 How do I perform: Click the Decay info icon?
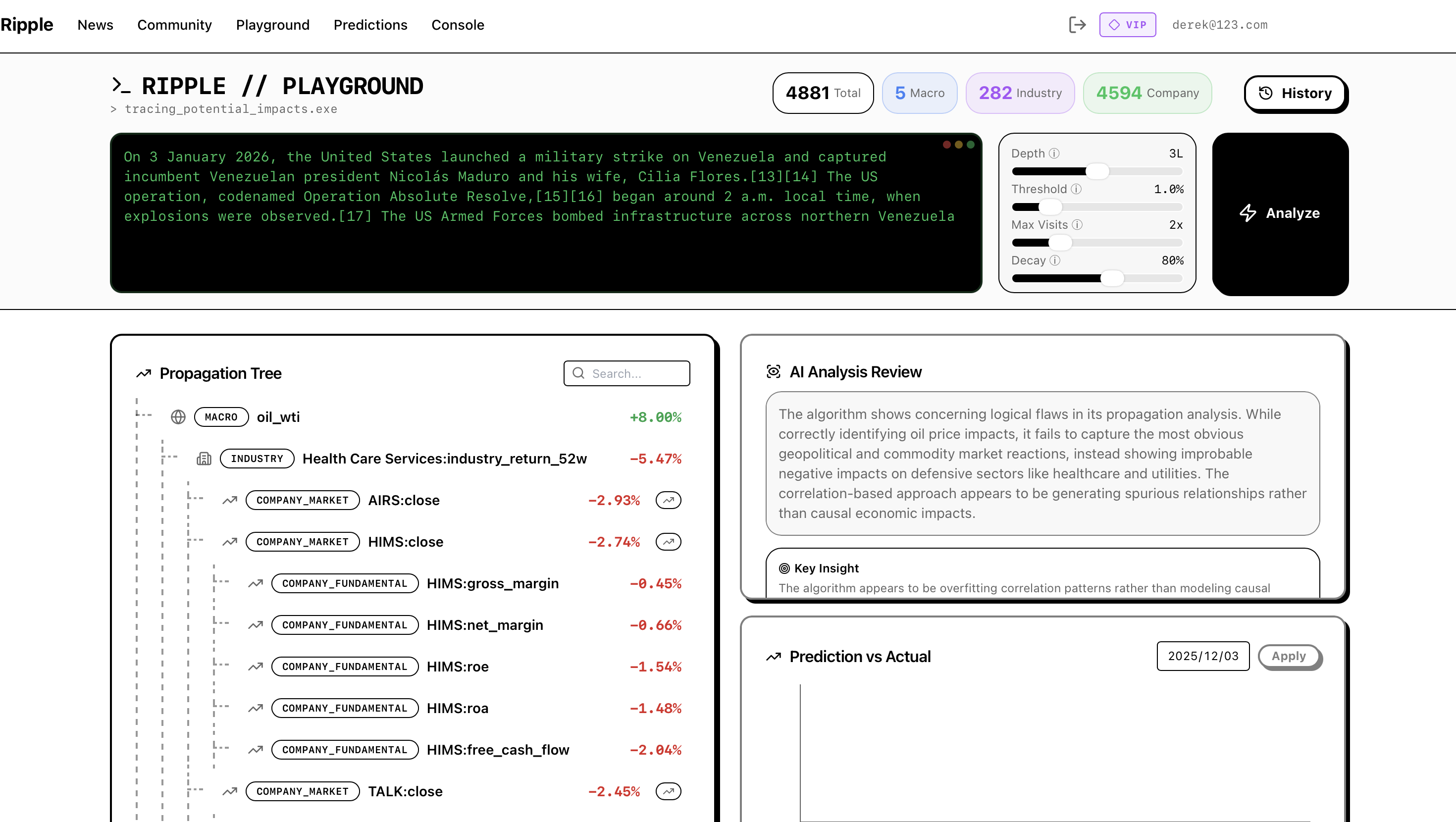click(1055, 260)
